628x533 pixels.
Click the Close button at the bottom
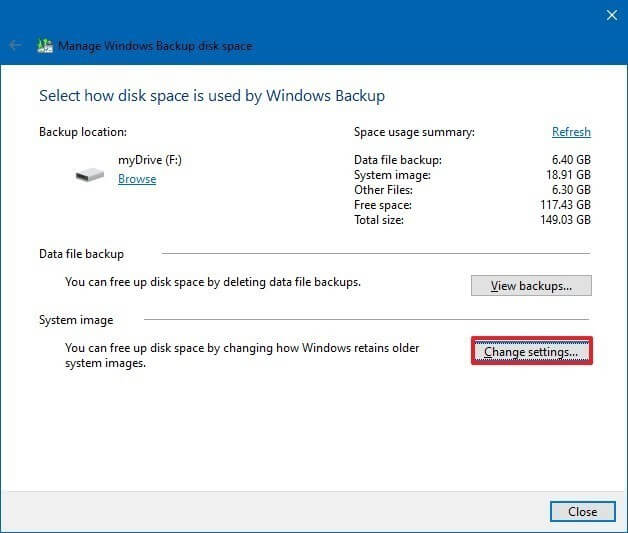582,511
